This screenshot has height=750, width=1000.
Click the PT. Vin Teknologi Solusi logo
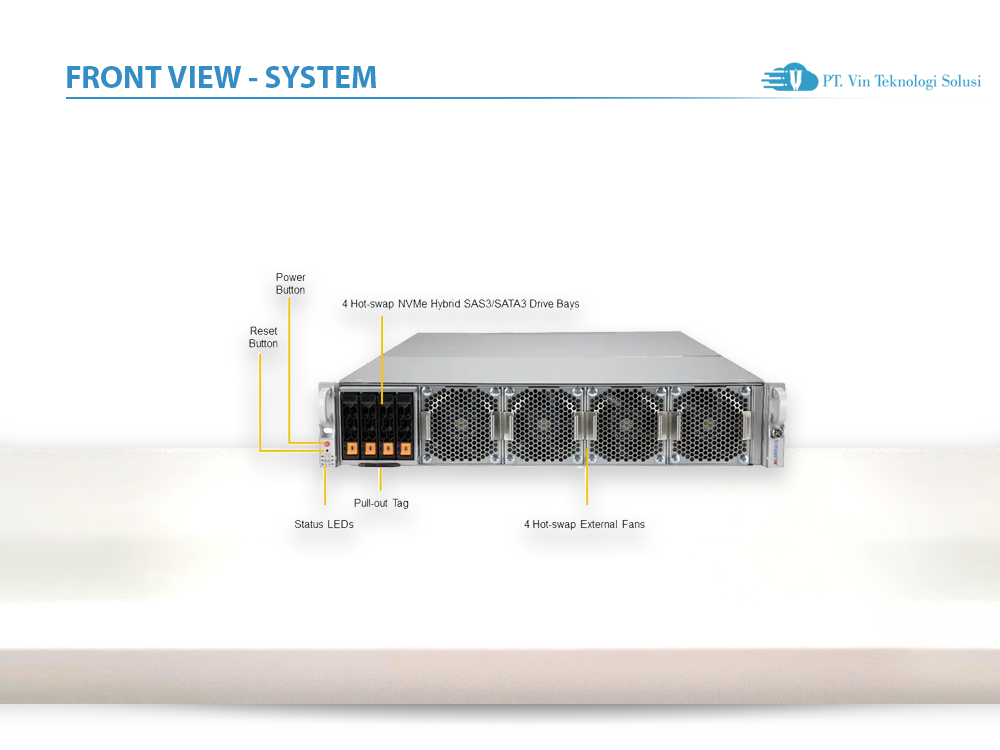click(x=870, y=79)
